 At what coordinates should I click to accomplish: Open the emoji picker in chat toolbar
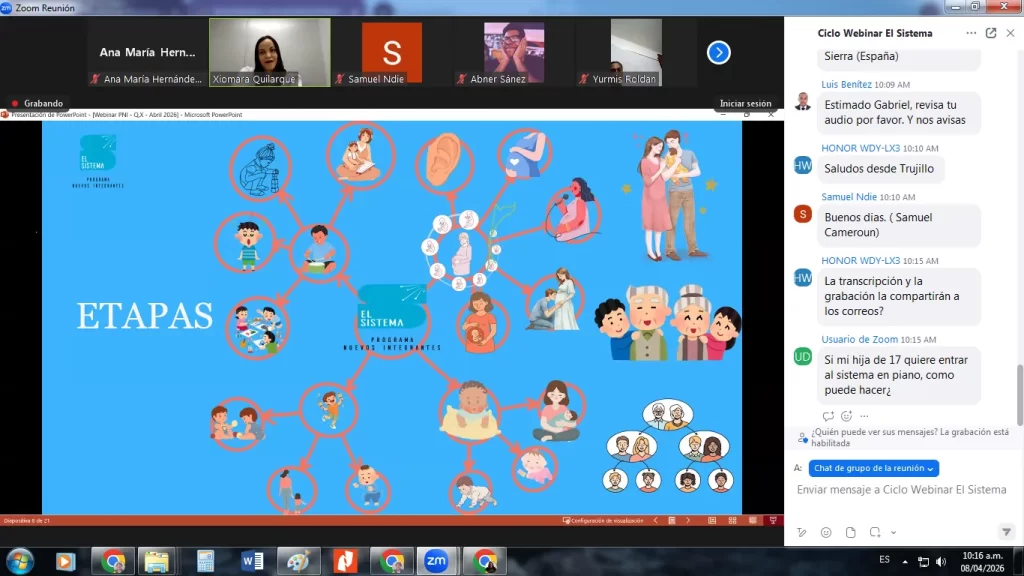826,532
